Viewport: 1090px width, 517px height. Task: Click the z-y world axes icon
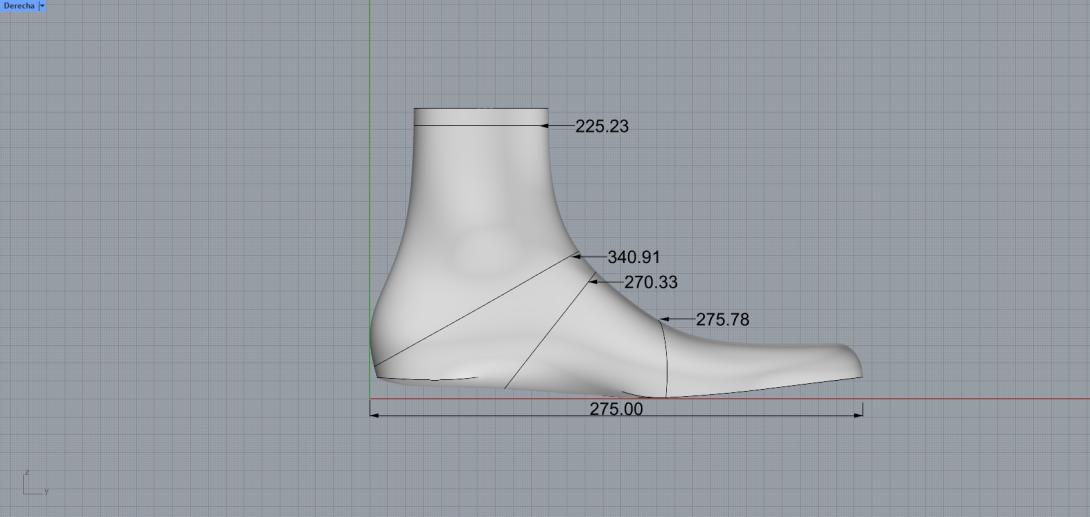tap(34, 483)
